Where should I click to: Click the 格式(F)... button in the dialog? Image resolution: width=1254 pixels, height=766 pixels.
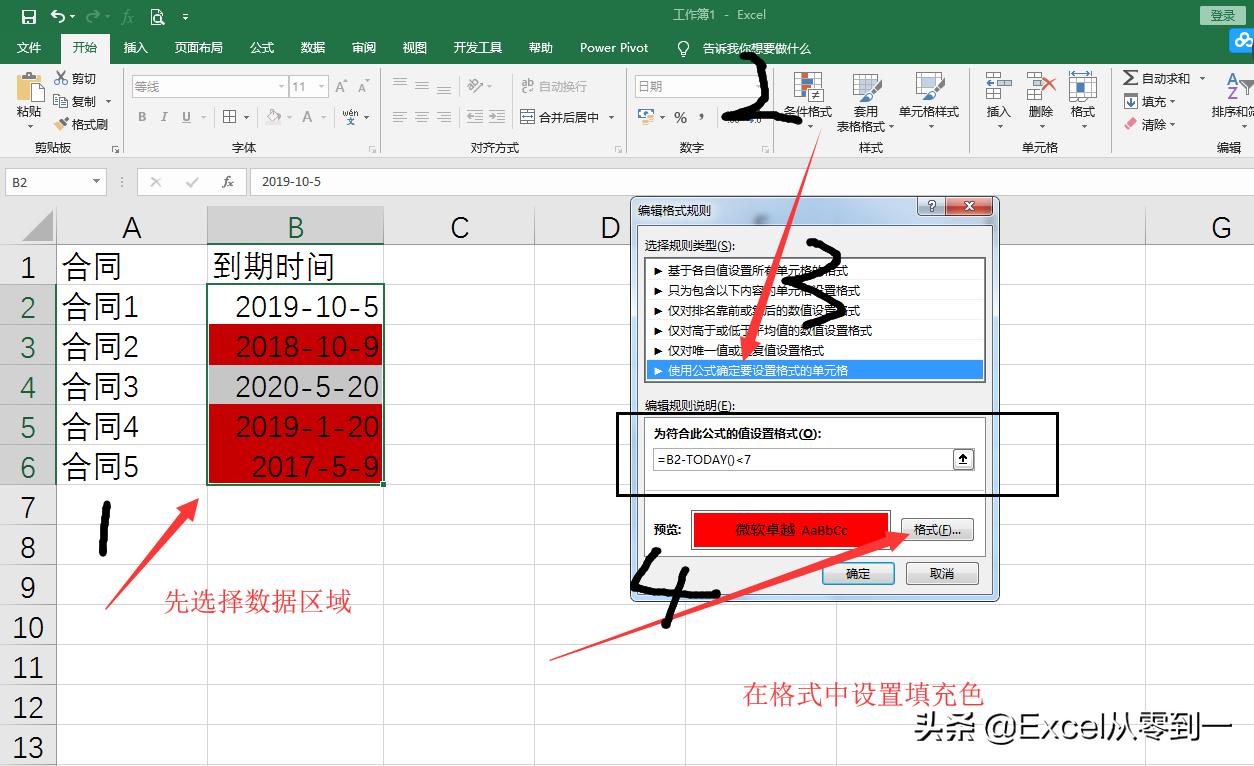tap(936, 529)
